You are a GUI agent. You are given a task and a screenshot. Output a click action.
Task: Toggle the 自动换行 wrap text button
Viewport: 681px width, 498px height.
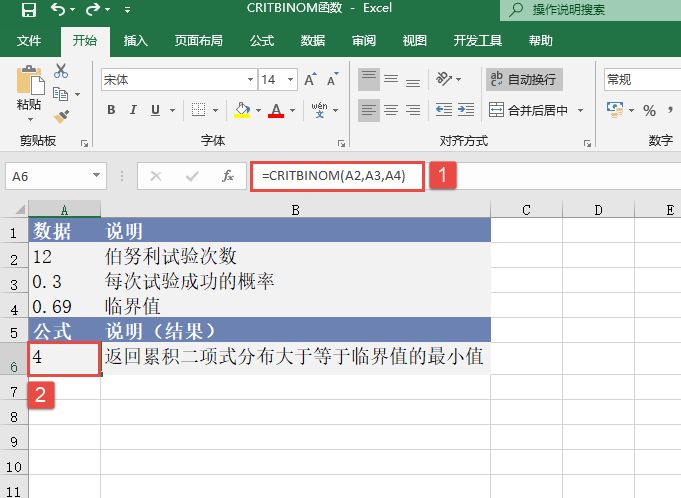523,79
